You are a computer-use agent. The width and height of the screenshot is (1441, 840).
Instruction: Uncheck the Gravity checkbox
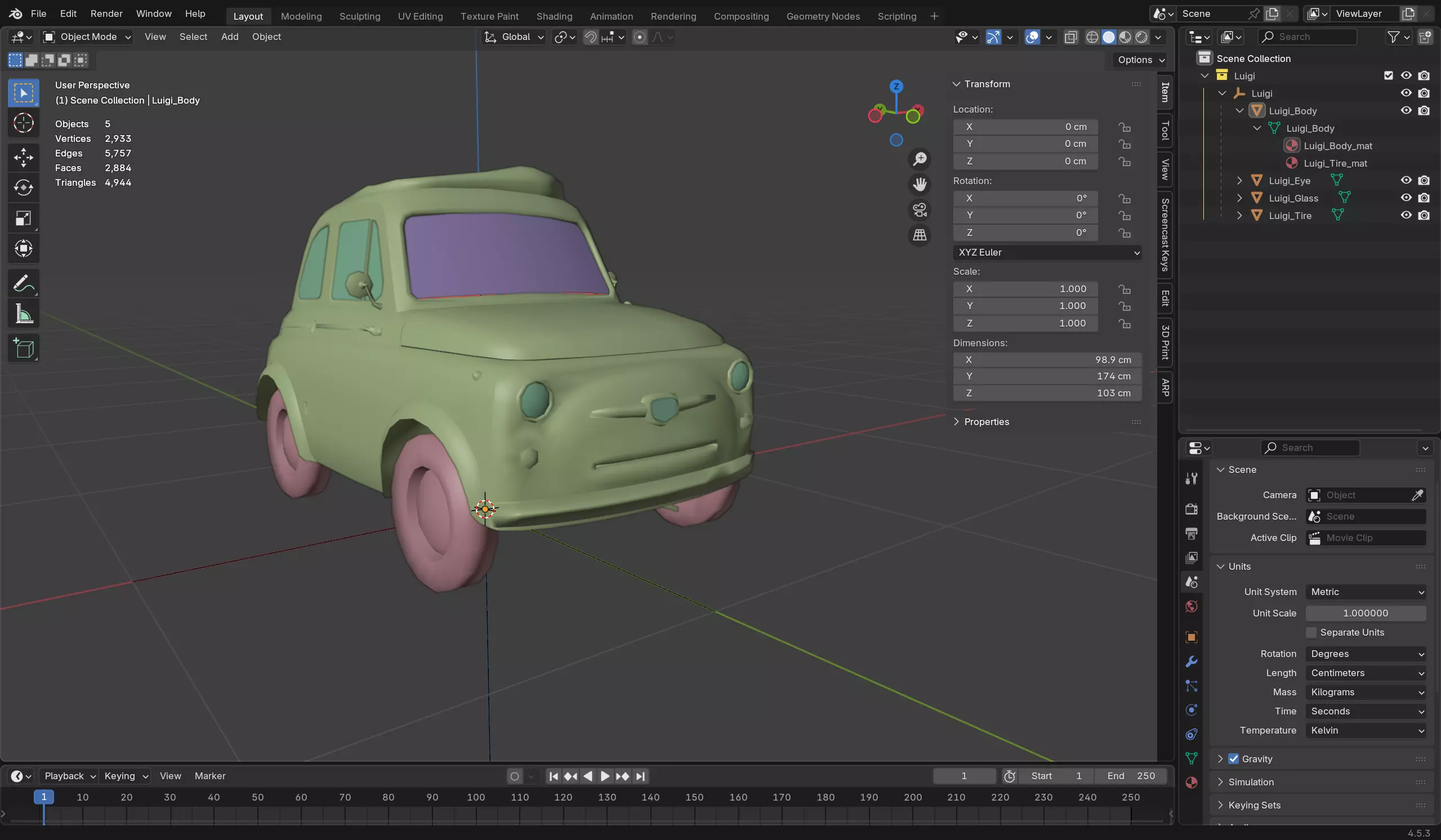[x=1233, y=759]
